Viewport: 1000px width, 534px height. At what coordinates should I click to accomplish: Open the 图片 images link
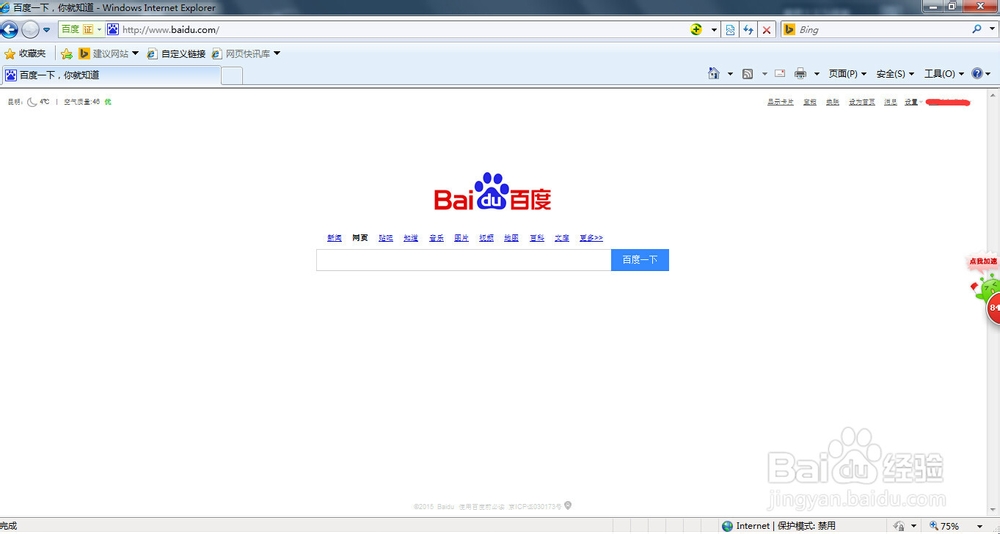tap(461, 238)
